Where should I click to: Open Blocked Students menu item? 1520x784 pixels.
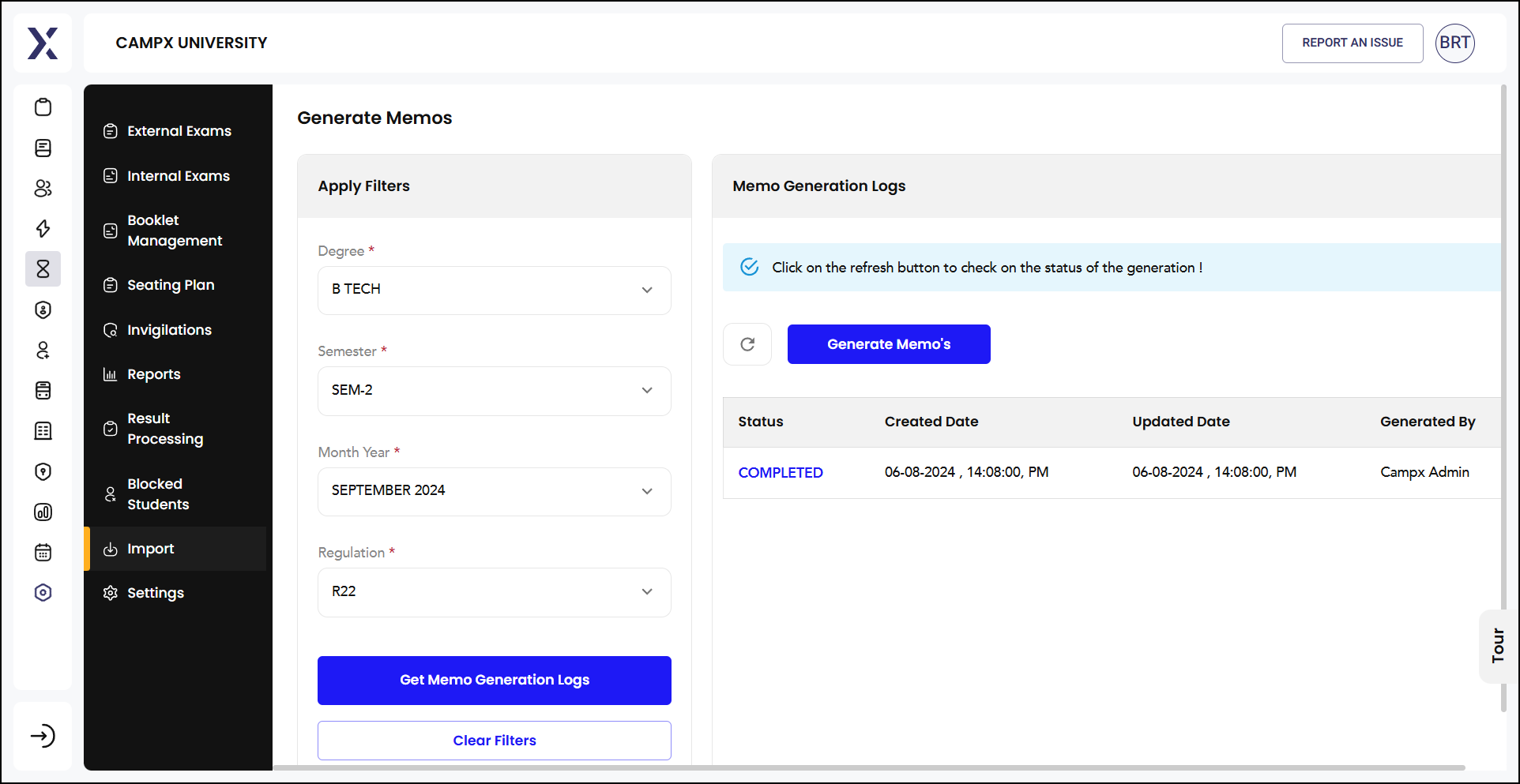point(175,494)
